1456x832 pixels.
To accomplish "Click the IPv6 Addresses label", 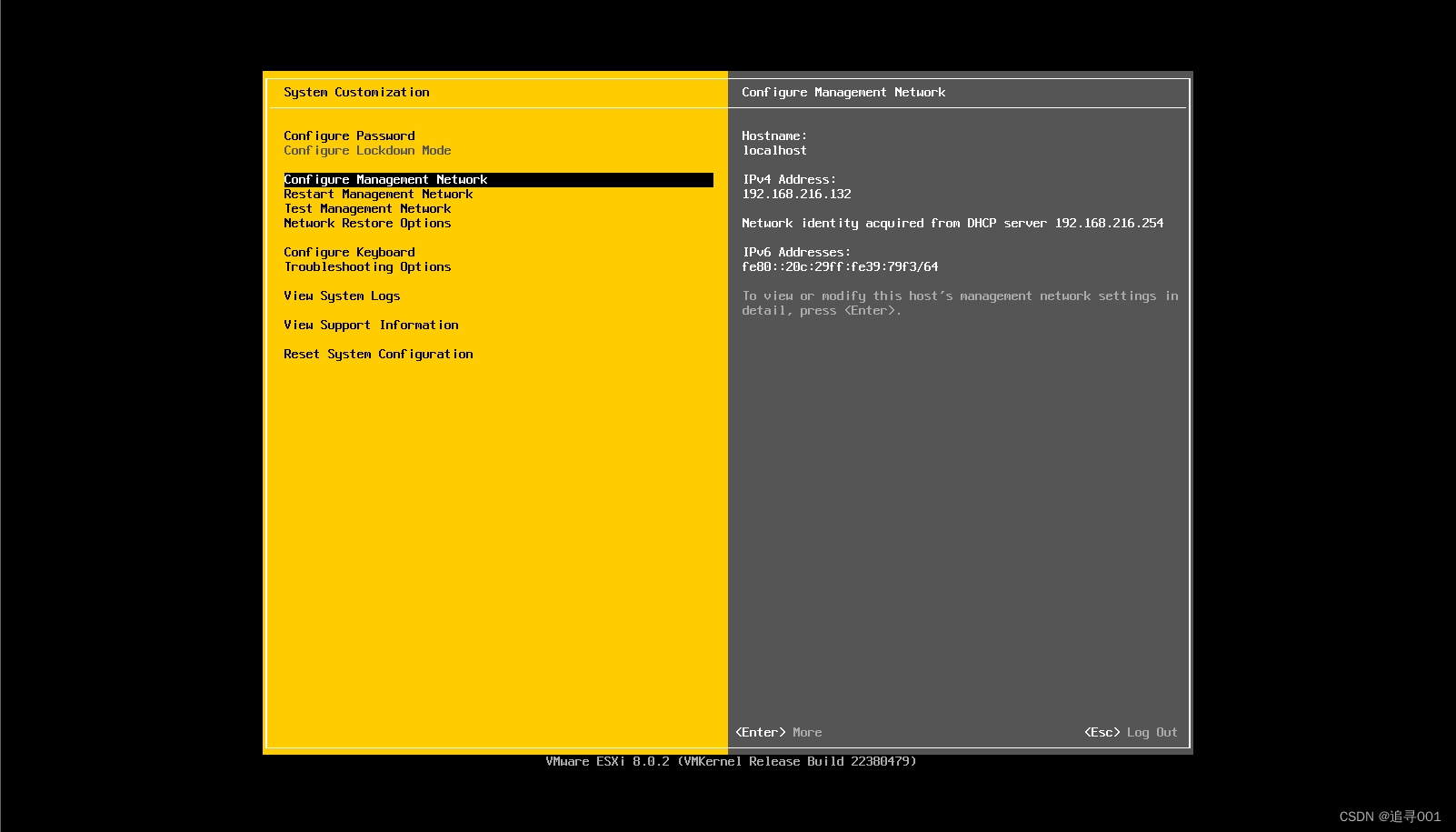I will click(796, 253).
